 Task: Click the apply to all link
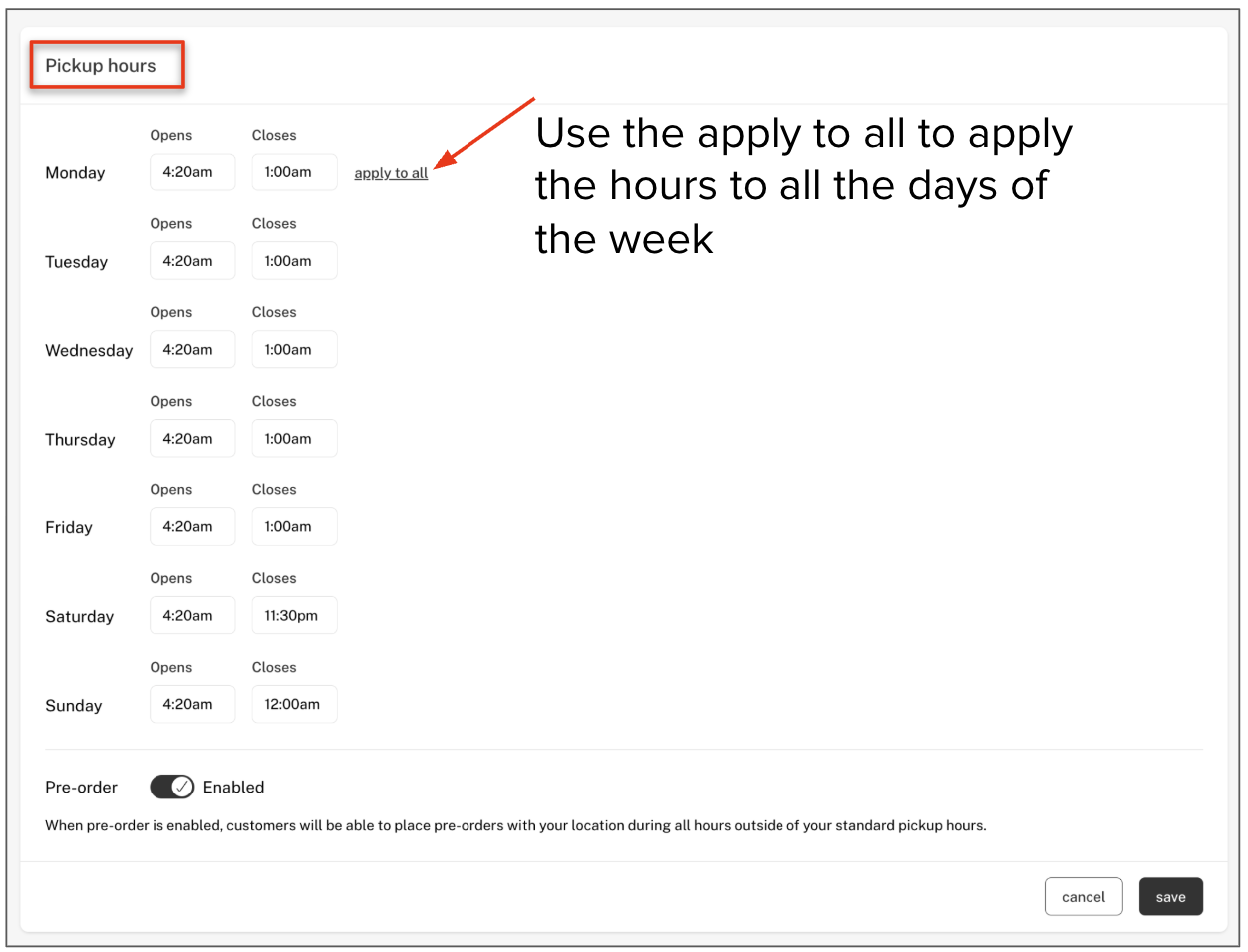coord(391,173)
